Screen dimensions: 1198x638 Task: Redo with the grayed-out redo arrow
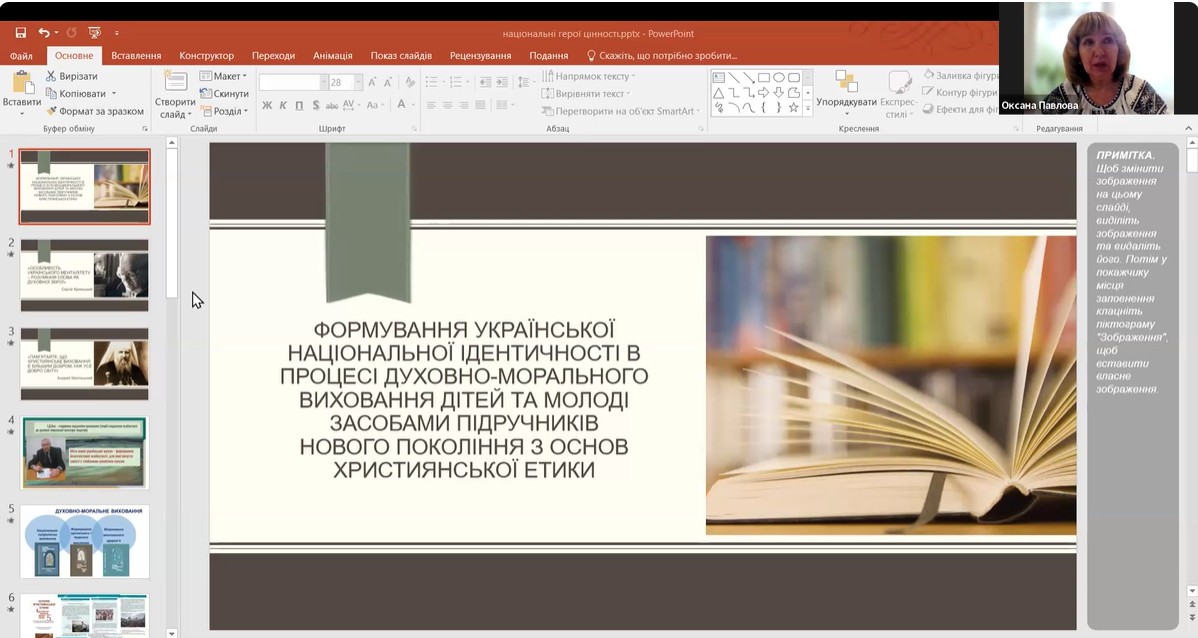click(71, 33)
